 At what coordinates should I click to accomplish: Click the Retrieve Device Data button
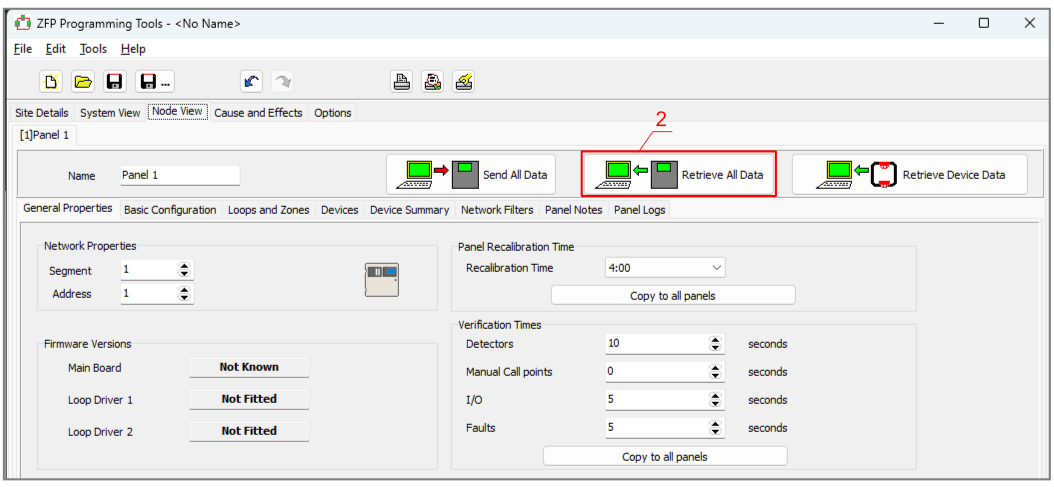tap(909, 175)
